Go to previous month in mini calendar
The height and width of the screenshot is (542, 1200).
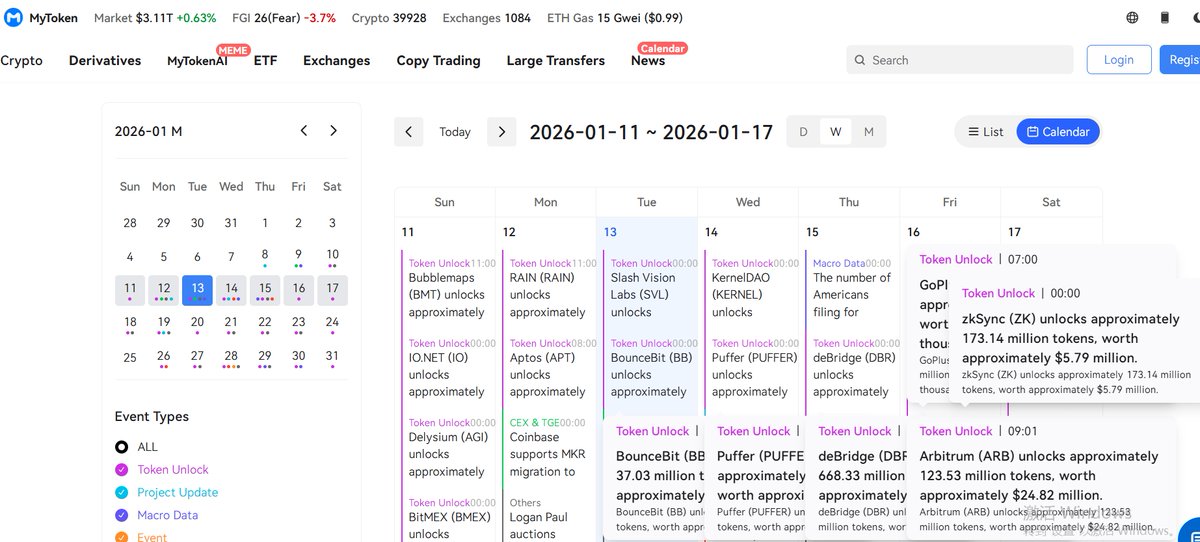[304, 131]
